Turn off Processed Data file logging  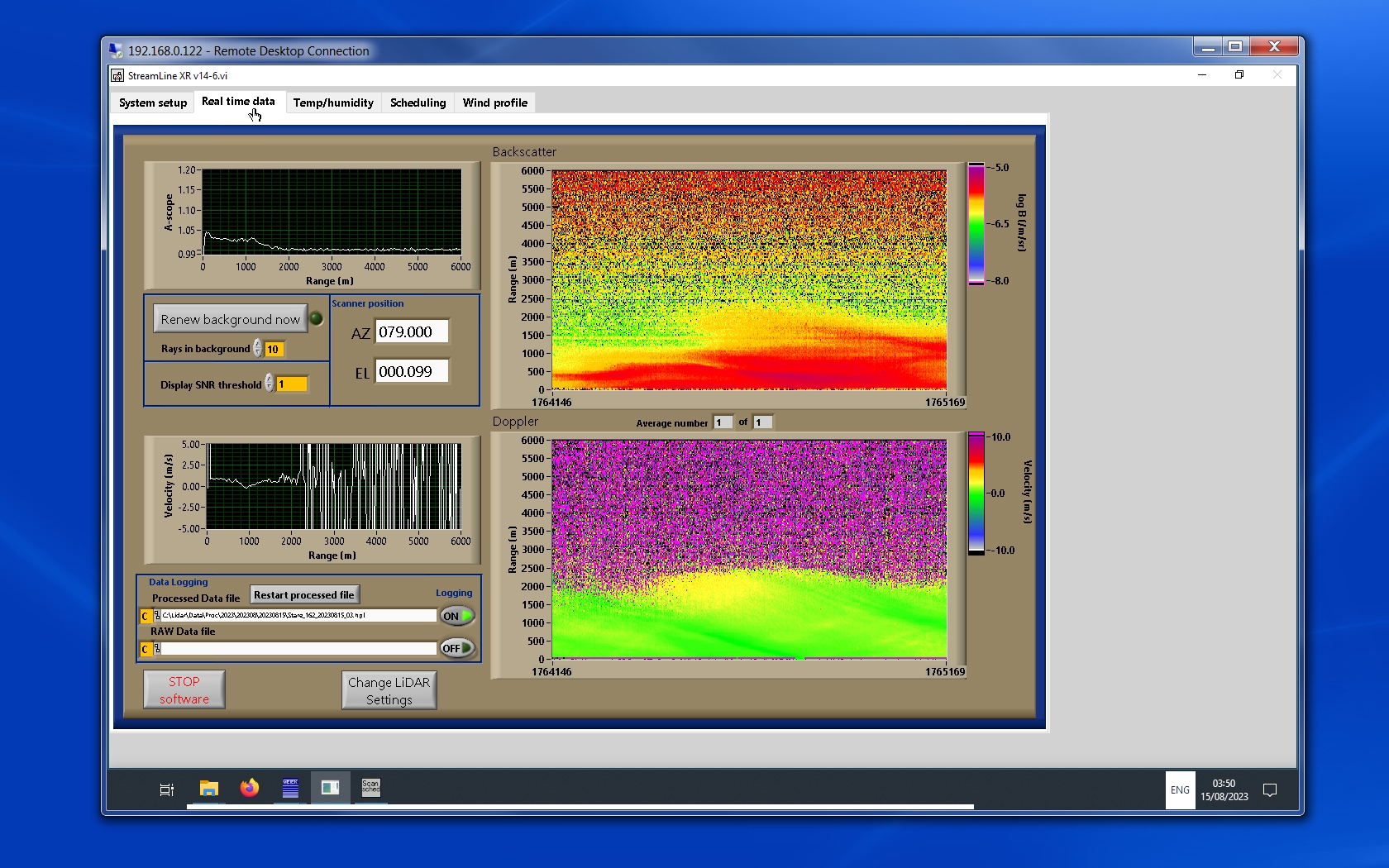click(457, 616)
